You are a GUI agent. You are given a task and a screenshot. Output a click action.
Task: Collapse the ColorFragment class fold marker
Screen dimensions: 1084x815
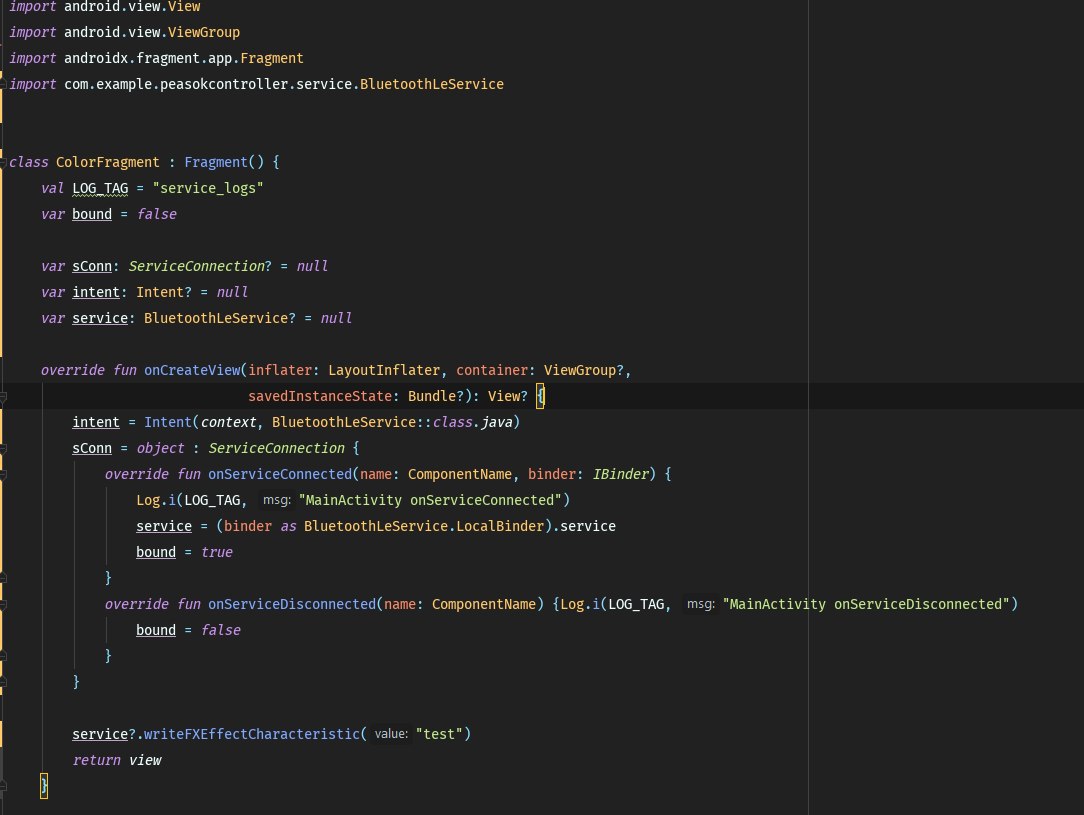tap(3, 162)
